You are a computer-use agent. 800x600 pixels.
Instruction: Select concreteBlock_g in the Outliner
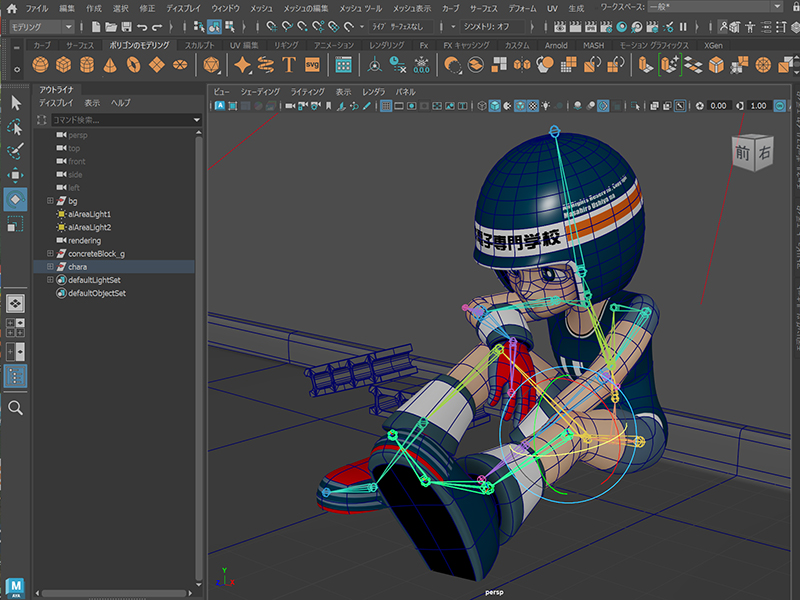click(x=96, y=254)
